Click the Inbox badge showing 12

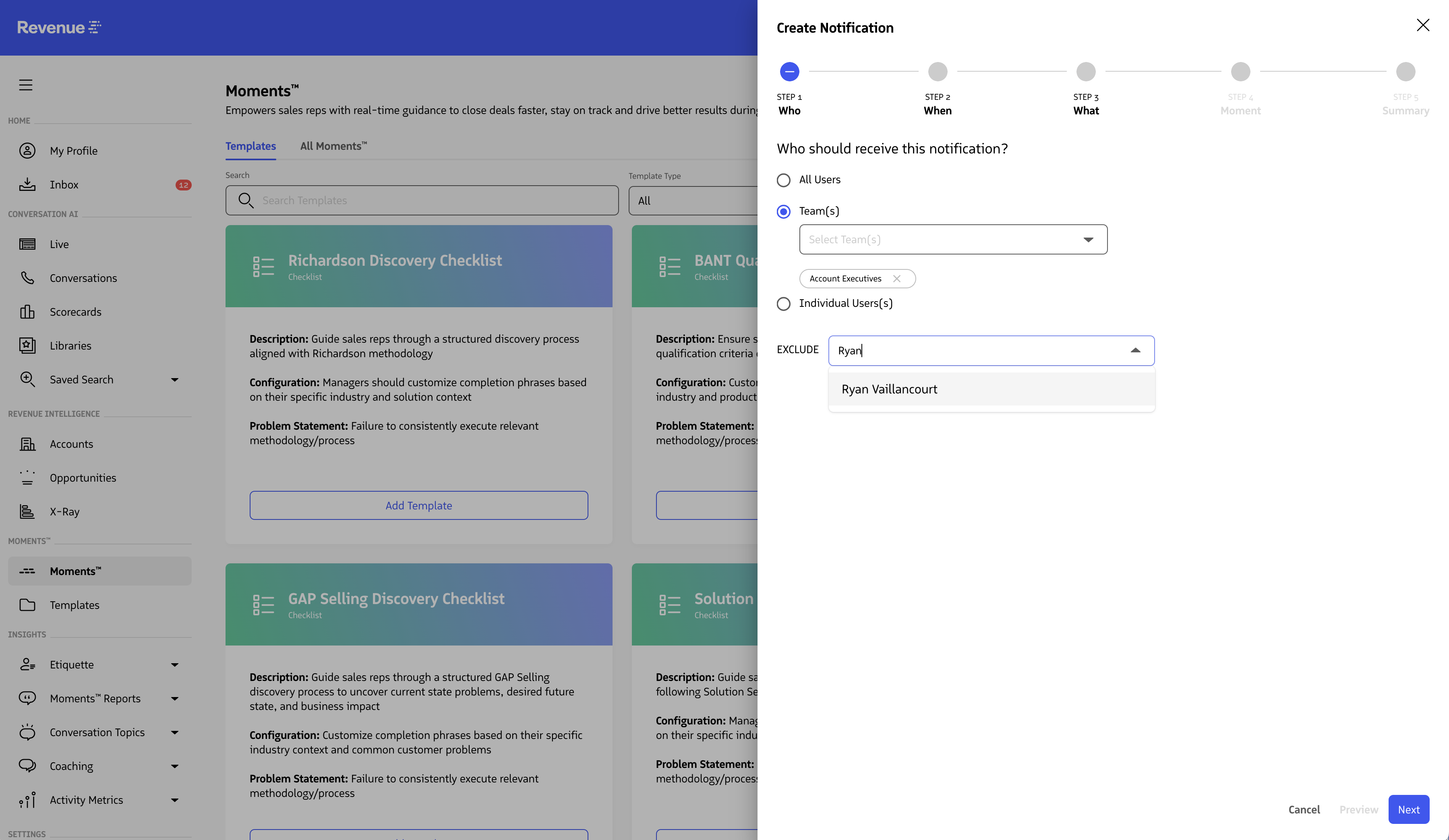click(x=183, y=185)
